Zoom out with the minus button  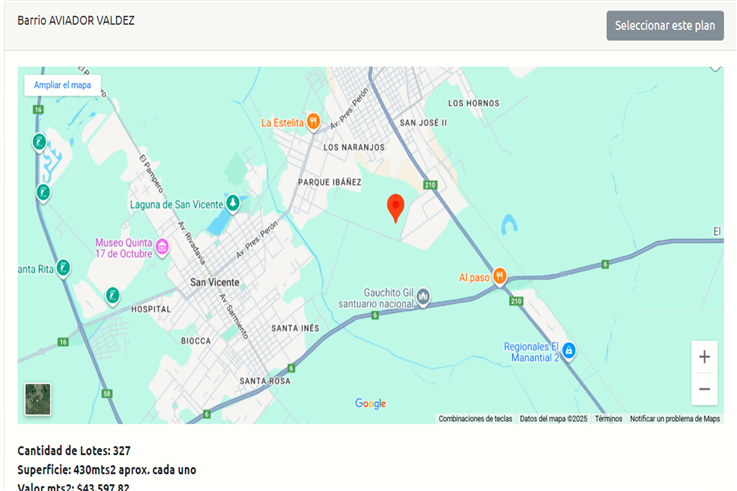click(704, 389)
